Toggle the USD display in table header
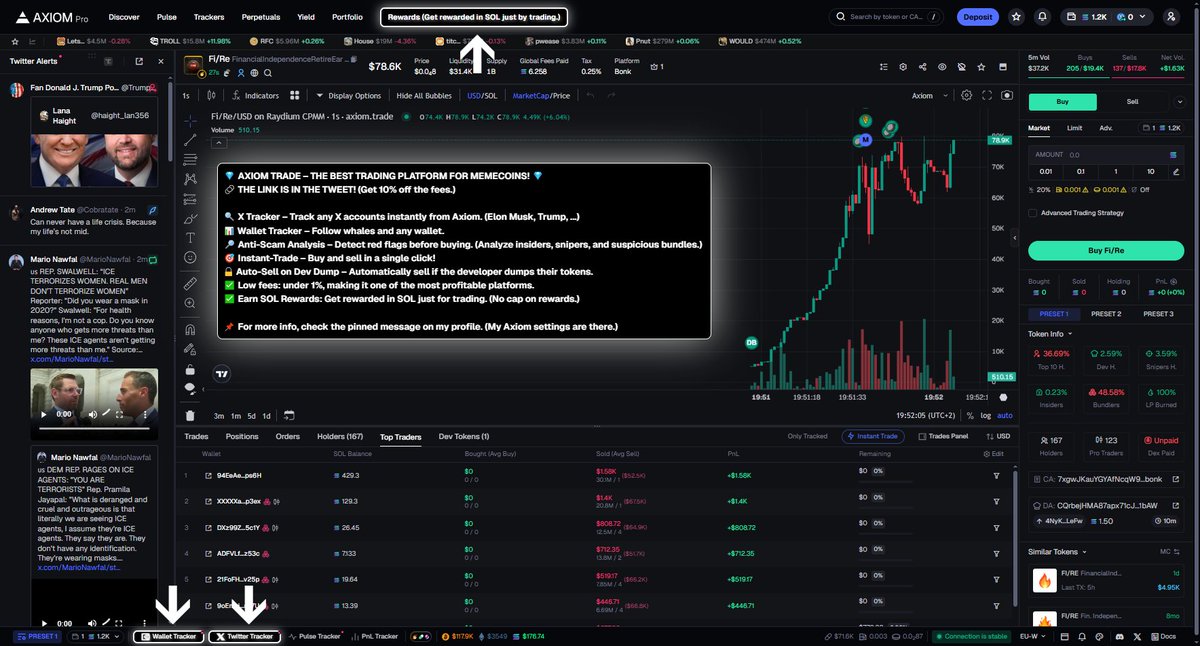Image resolution: width=1200 pixels, height=646 pixels. [998, 436]
